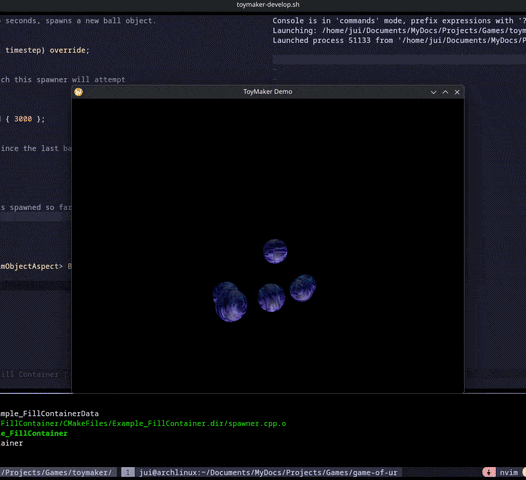Click bold green 'e_FillContainer' terminal line

coord(34,433)
